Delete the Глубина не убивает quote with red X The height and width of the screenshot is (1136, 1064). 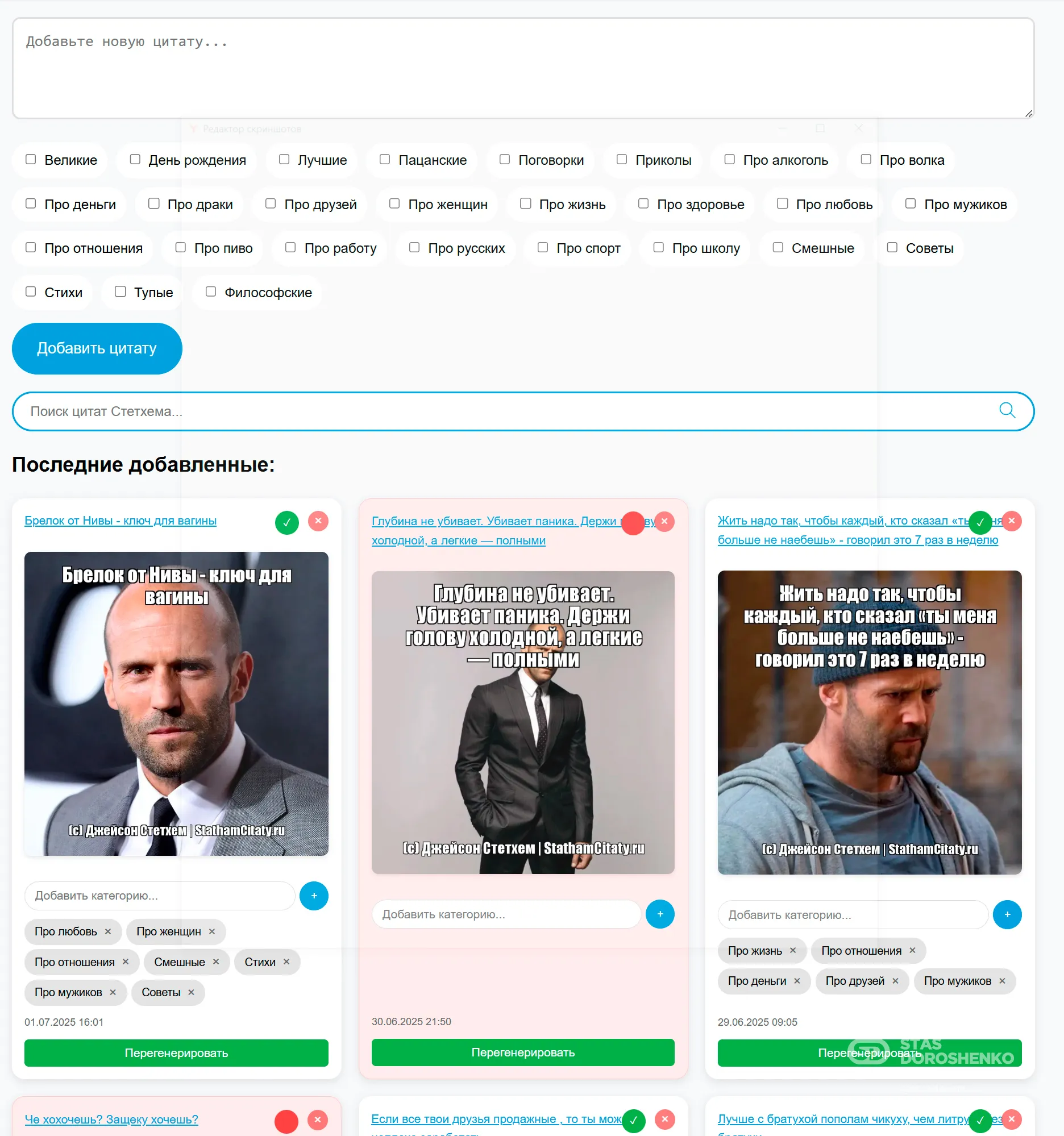pyautogui.click(x=664, y=522)
